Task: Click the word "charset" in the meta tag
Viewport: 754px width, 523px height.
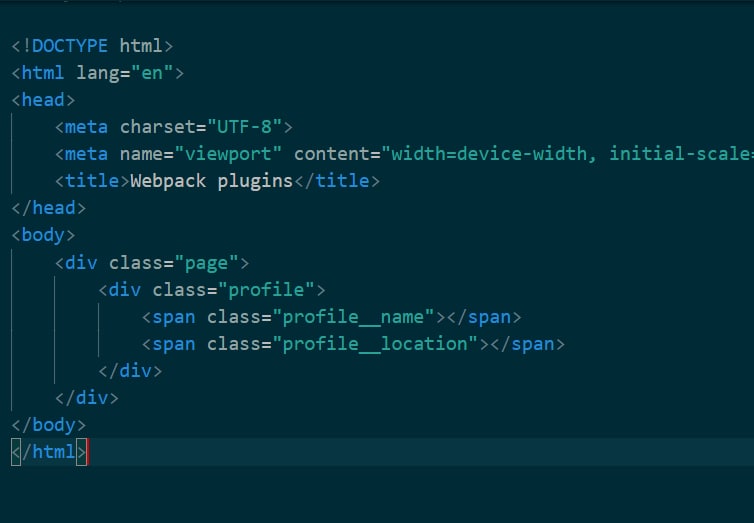Action: (158, 127)
